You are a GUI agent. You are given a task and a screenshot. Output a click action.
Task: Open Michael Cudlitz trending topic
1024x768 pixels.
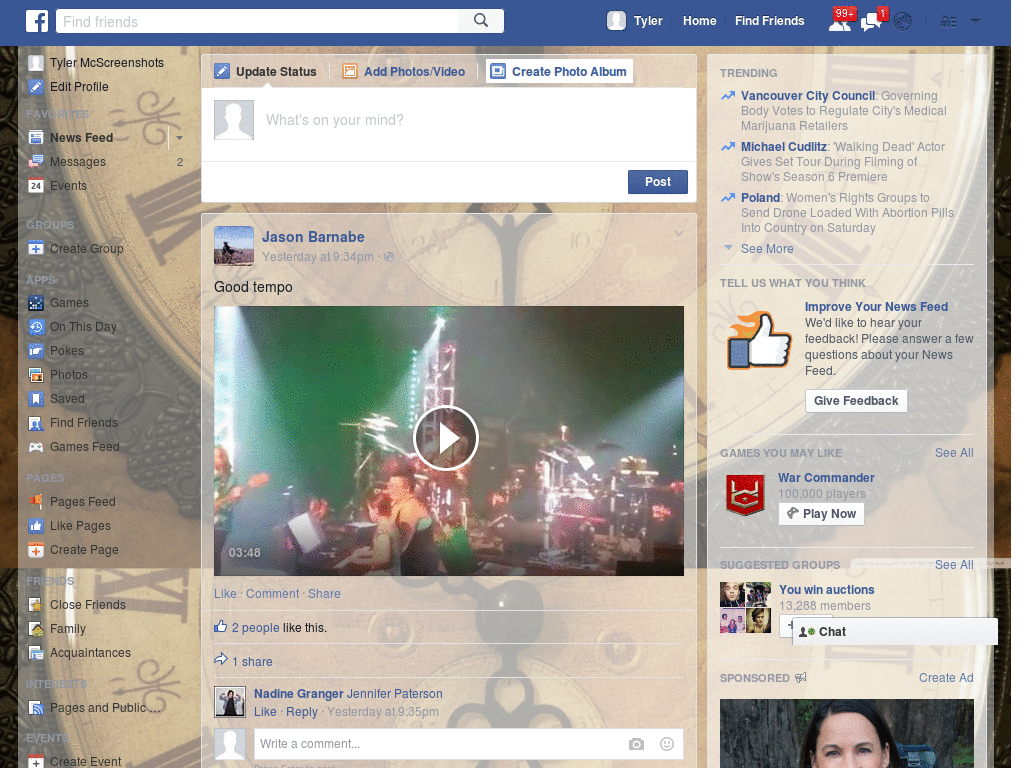tap(784, 147)
